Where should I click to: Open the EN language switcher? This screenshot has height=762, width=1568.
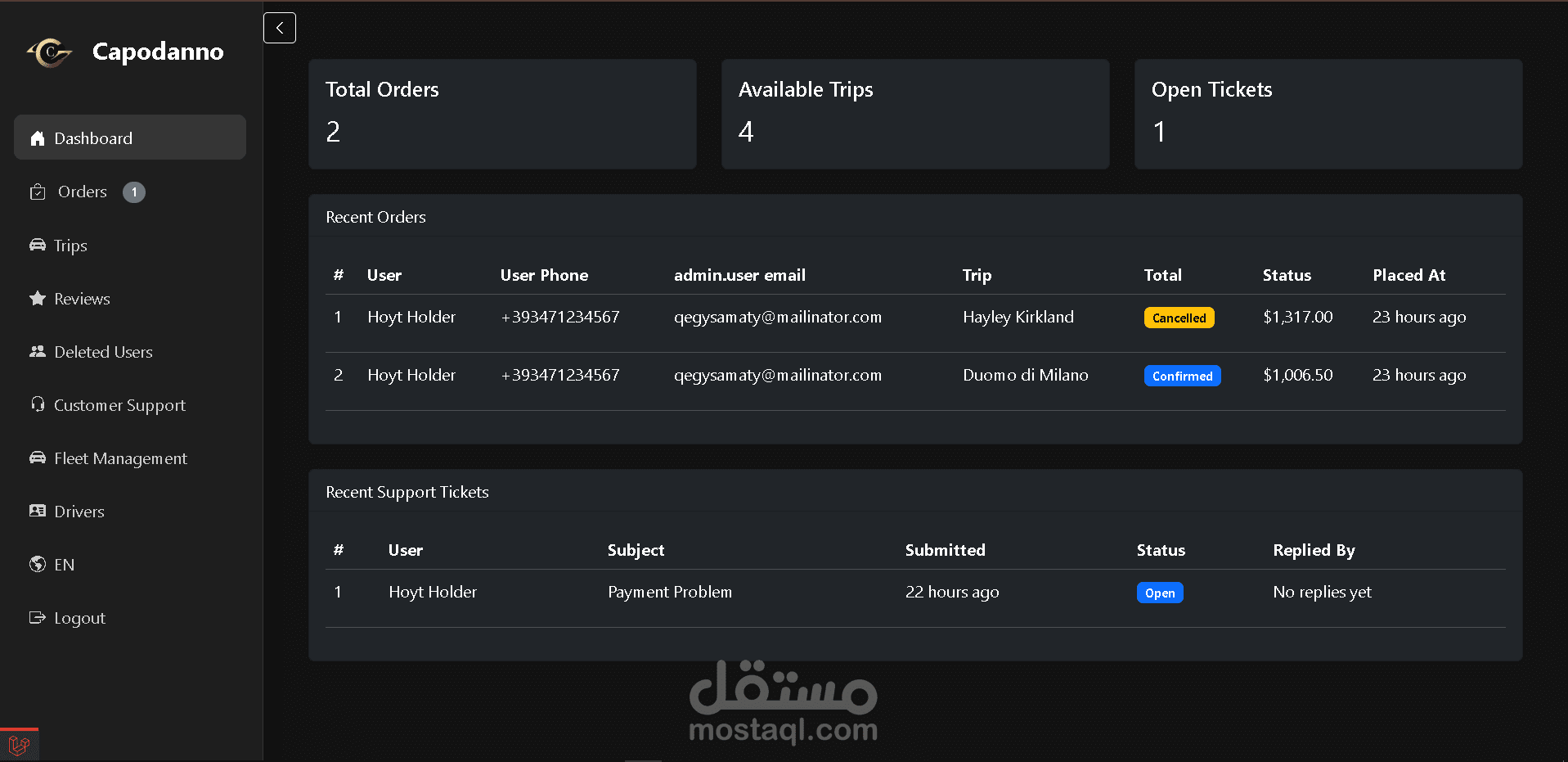click(x=64, y=565)
